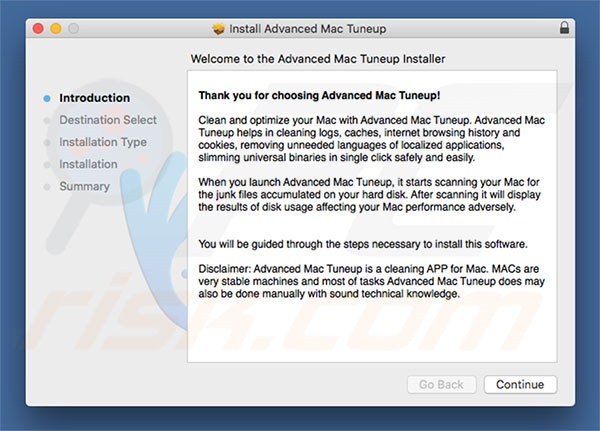Click the line 'You will be guided through the steps'
The image size is (600, 431).
[x=363, y=244]
